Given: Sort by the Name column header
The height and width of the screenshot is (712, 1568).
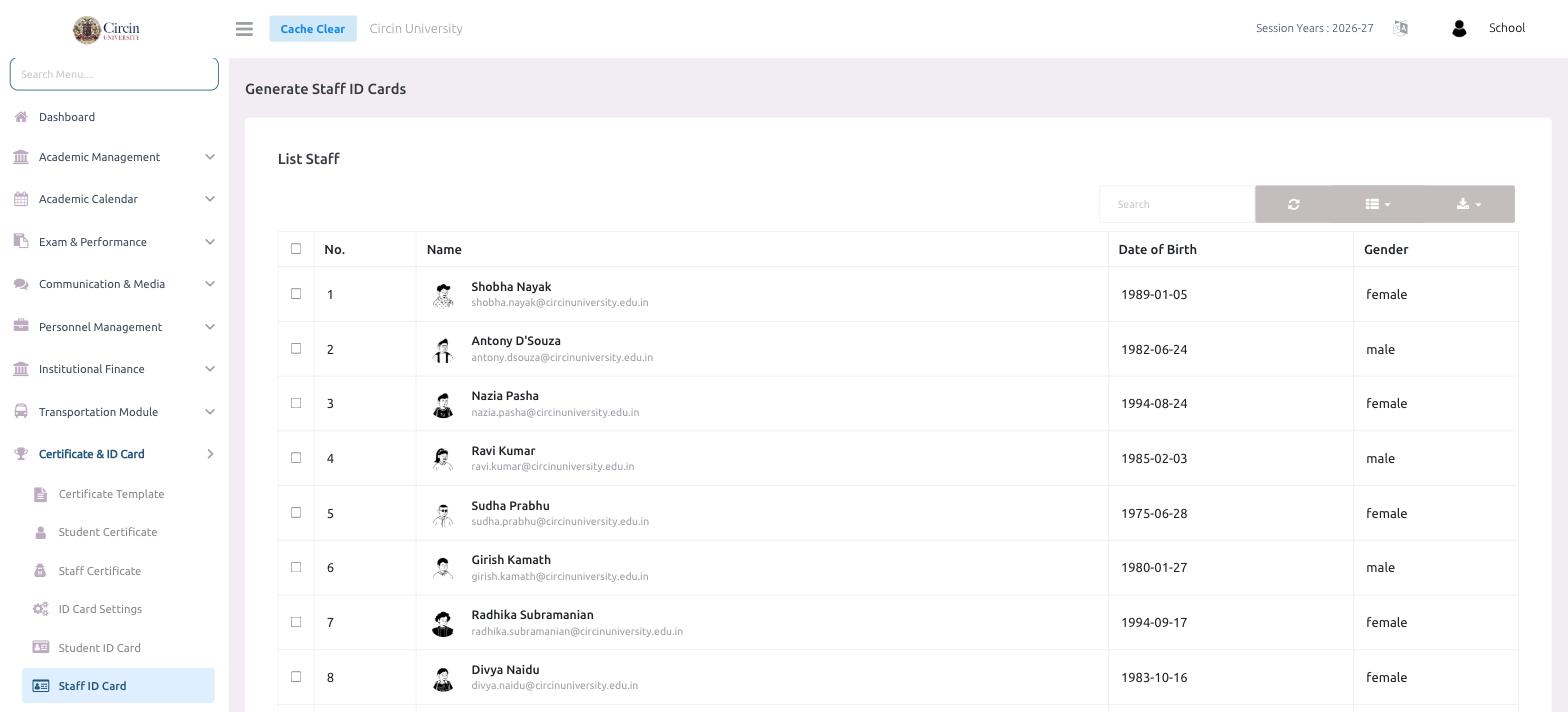Looking at the screenshot, I should (444, 249).
